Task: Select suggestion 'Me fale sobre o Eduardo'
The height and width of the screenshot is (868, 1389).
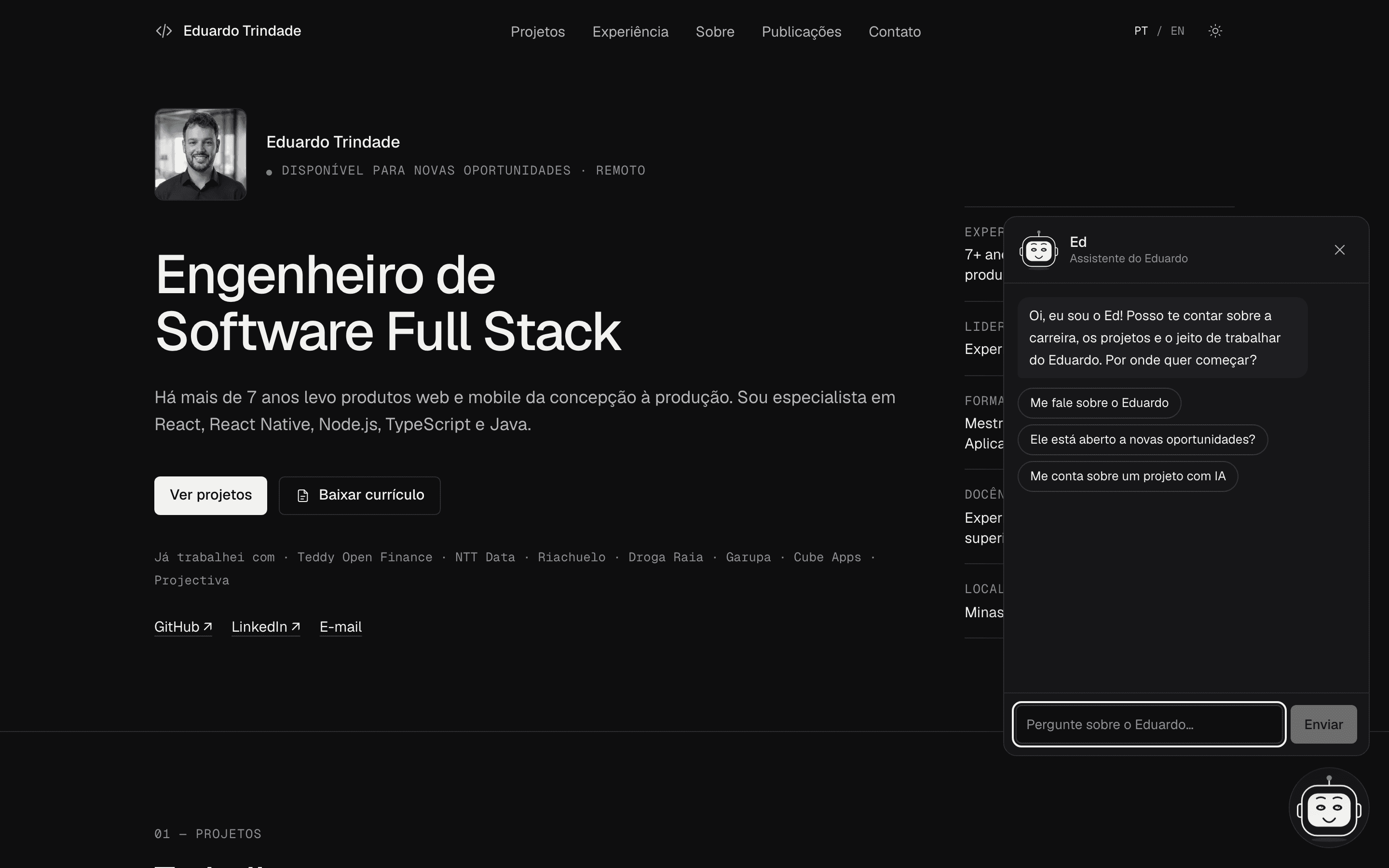Action: [1099, 403]
